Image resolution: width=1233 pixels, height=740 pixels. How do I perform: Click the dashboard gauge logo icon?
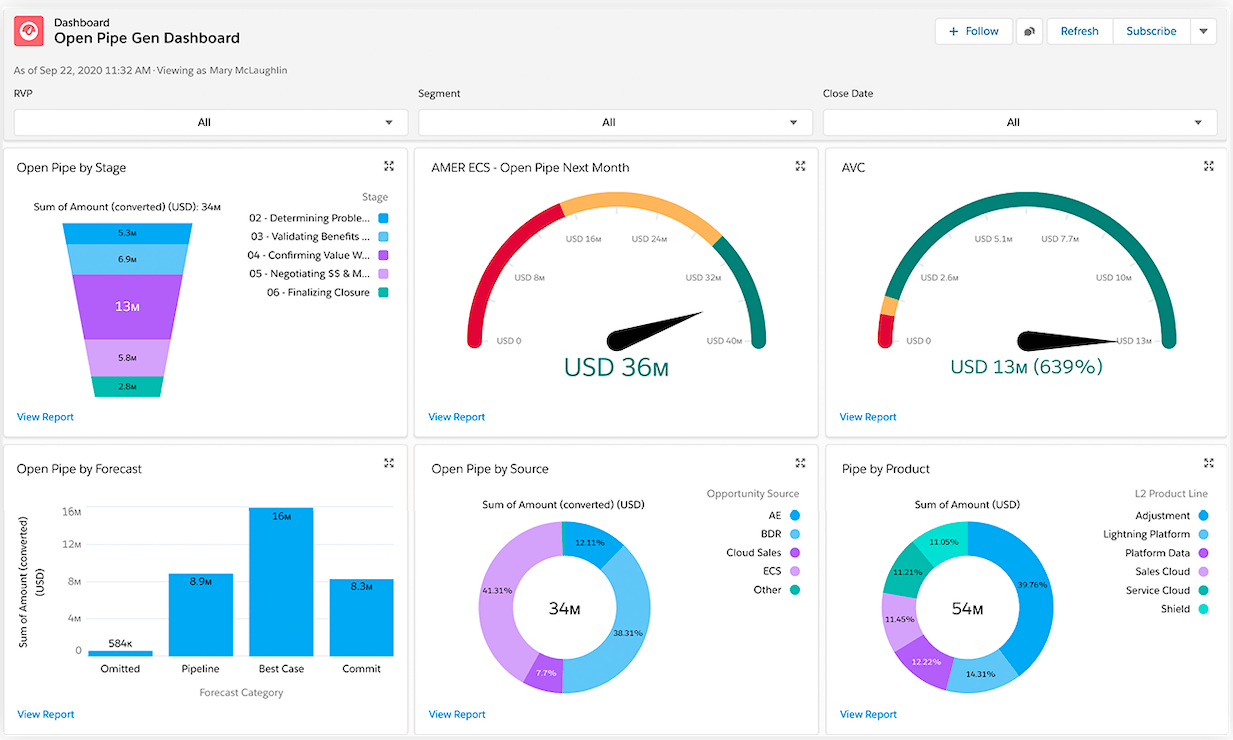pos(29,31)
